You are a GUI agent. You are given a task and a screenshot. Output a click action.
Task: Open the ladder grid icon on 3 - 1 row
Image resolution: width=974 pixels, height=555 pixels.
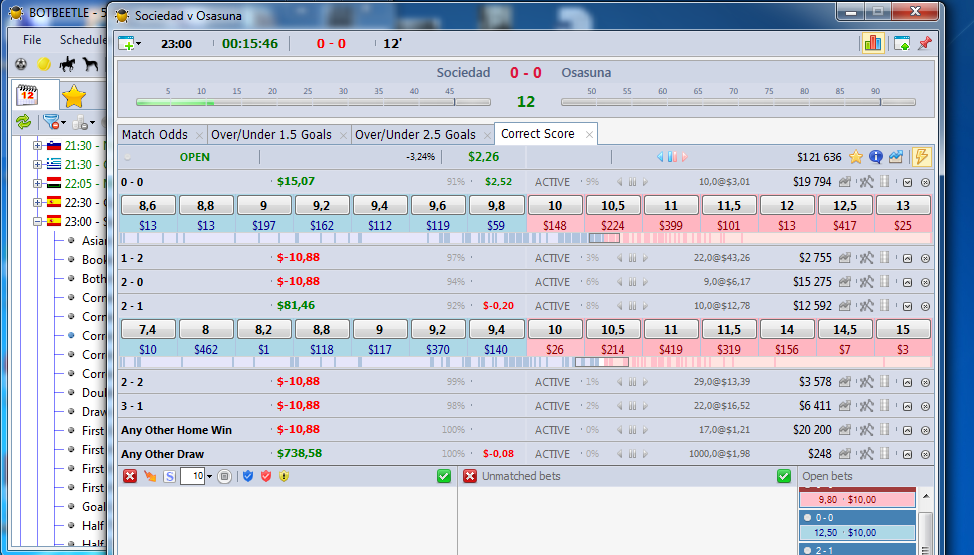pyautogui.click(x=885, y=405)
